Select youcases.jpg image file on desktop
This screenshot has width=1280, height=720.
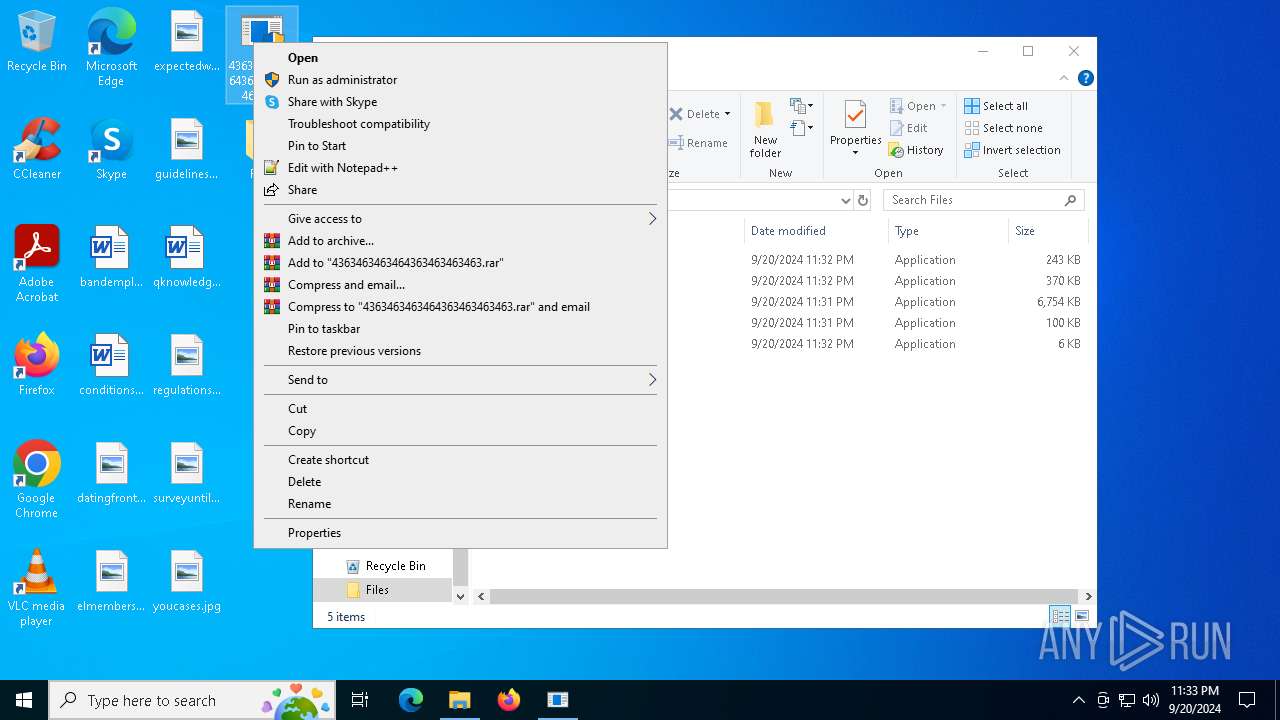pos(186,582)
